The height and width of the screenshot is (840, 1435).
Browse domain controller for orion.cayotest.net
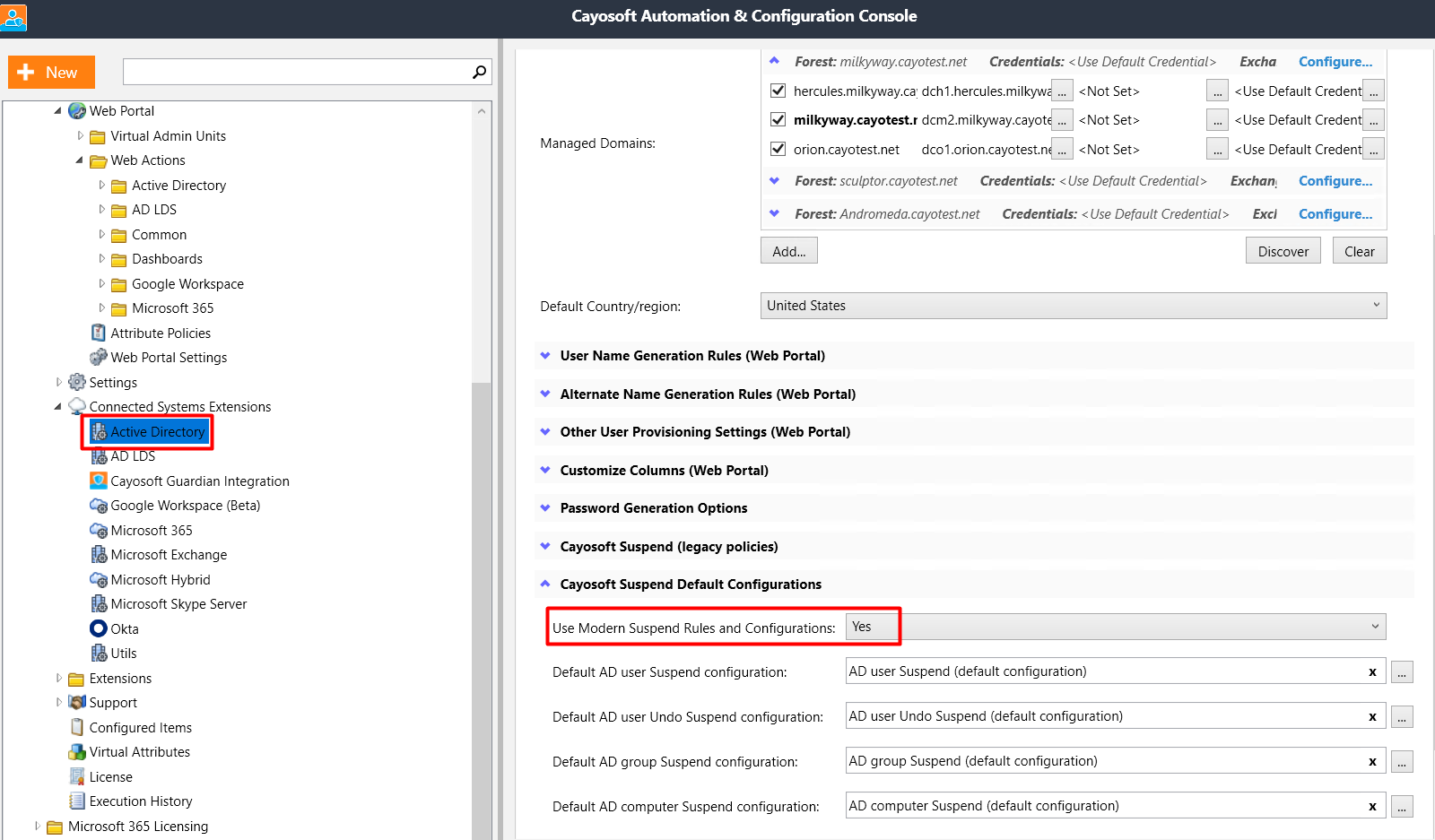[1062, 149]
